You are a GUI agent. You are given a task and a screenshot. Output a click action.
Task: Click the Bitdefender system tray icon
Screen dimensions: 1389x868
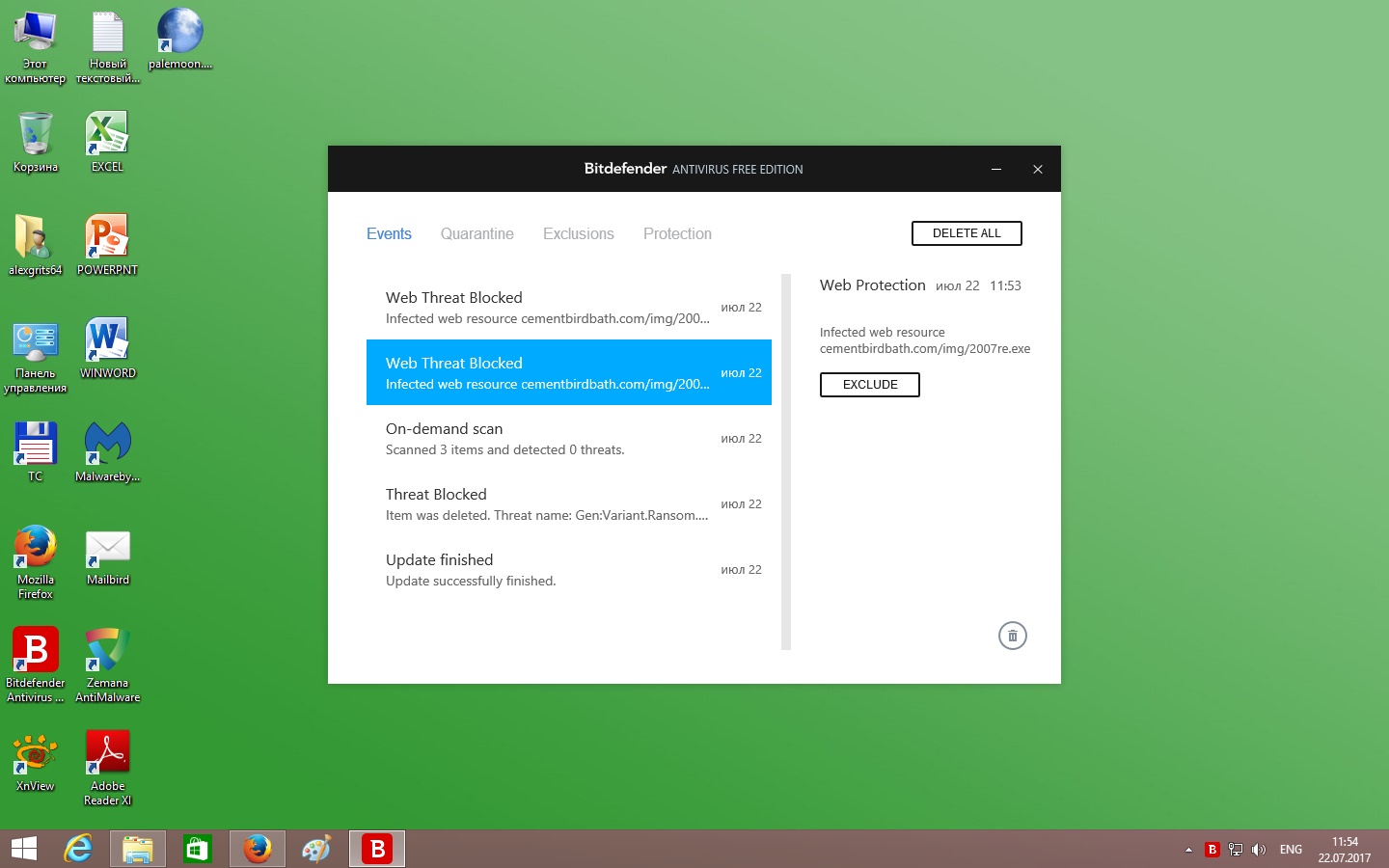click(1212, 850)
